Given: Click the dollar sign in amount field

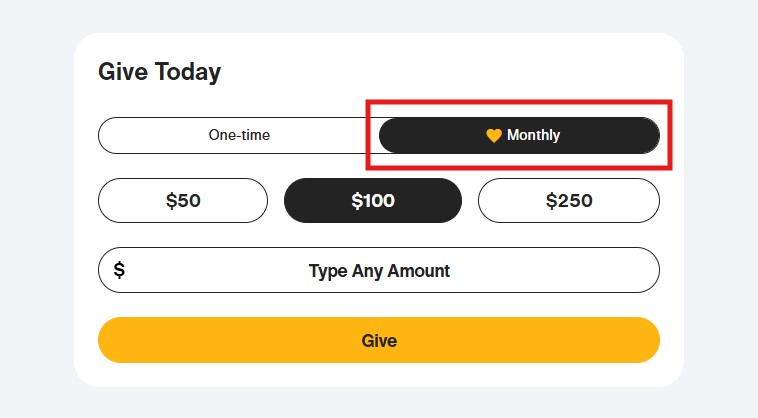Looking at the screenshot, I should (x=119, y=270).
